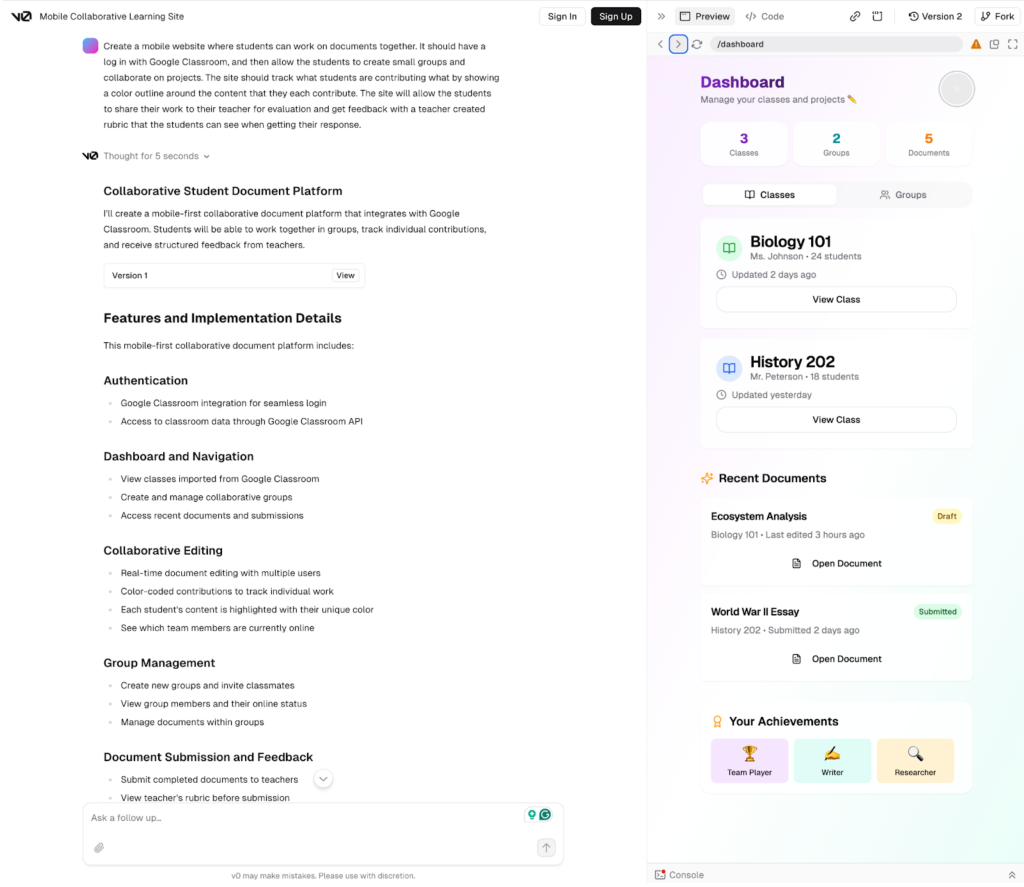Open the Ecosystem Analysis document
Screen dimensions: 1024x887
point(836,564)
